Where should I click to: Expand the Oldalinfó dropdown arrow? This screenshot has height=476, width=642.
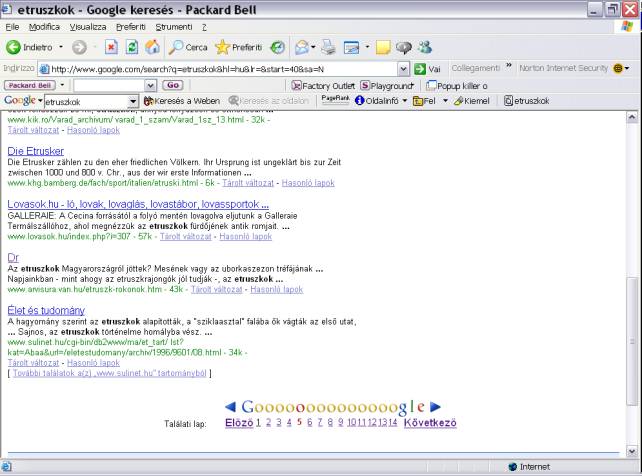click(405, 101)
